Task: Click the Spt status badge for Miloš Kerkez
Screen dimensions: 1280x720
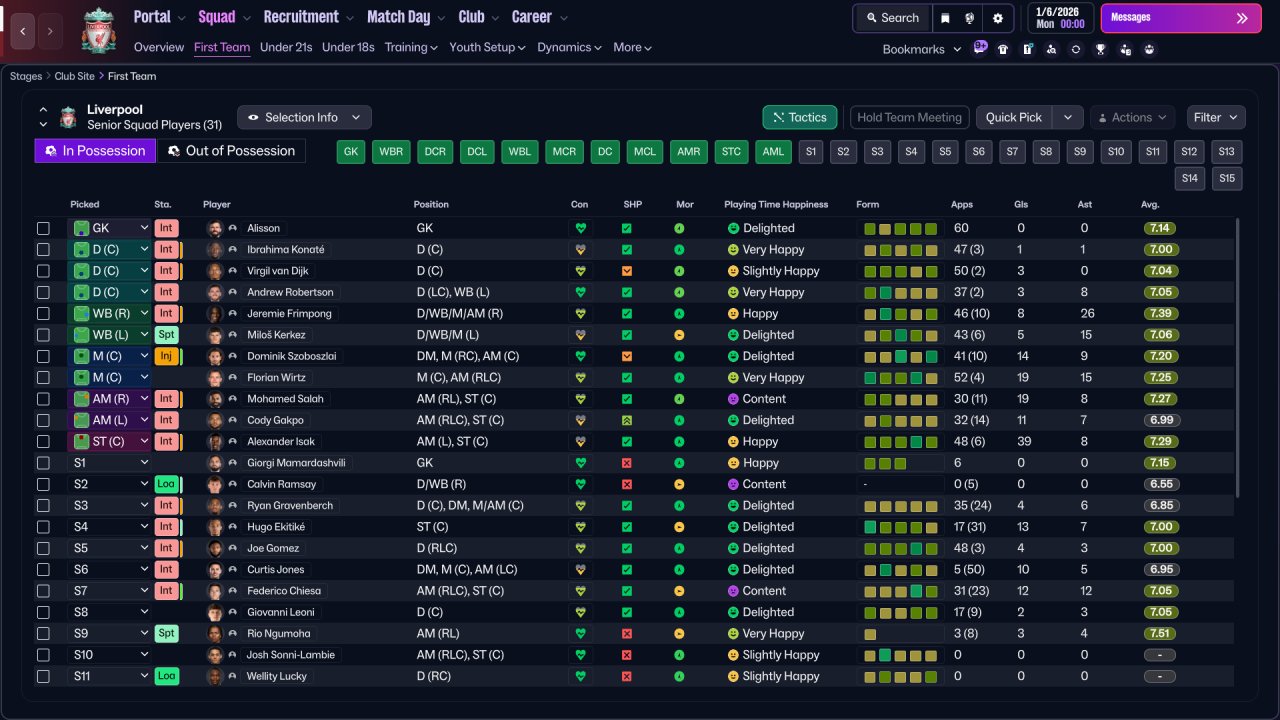Action: [x=166, y=335]
